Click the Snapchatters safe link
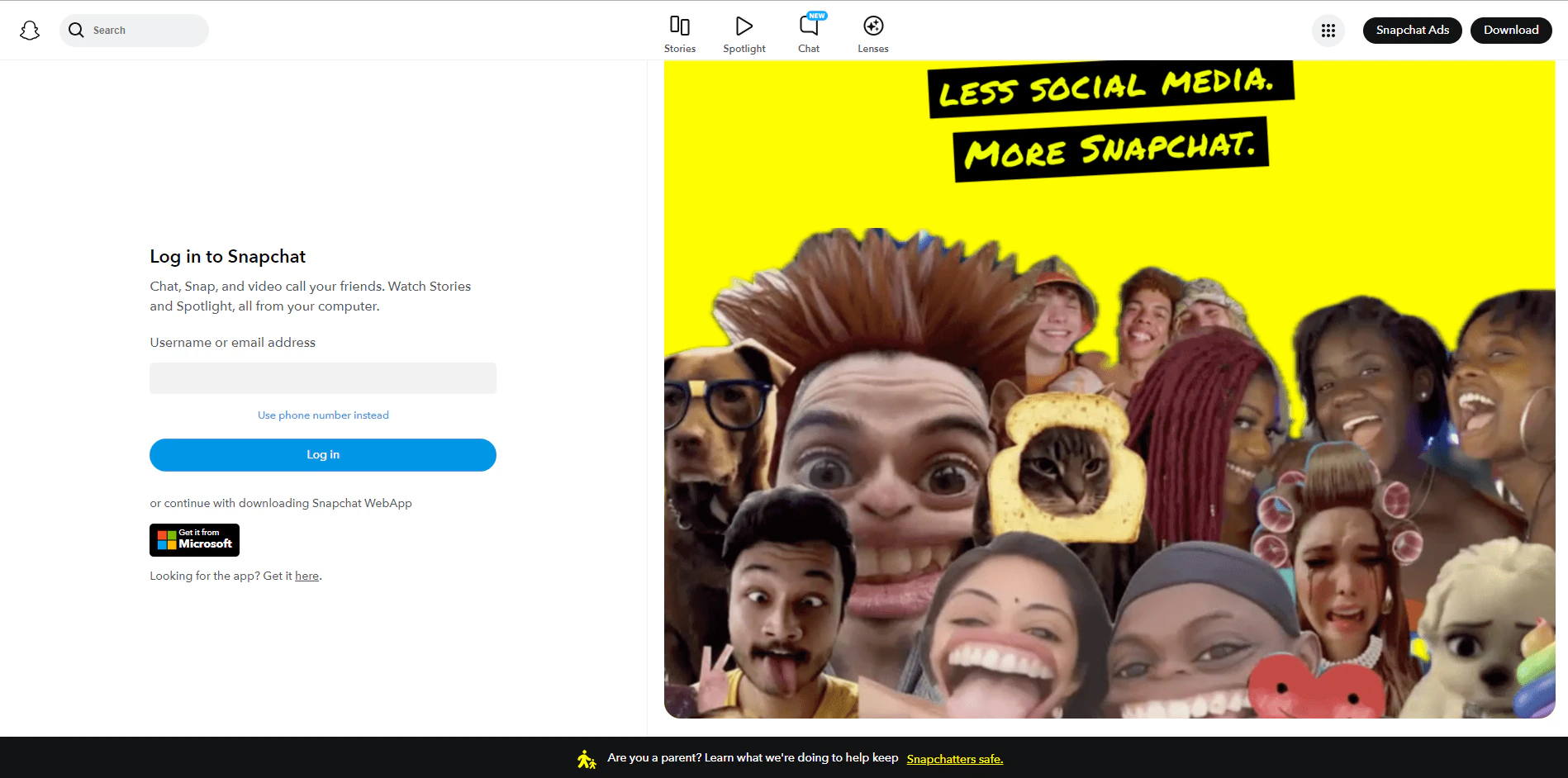 pyautogui.click(x=955, y=759)
